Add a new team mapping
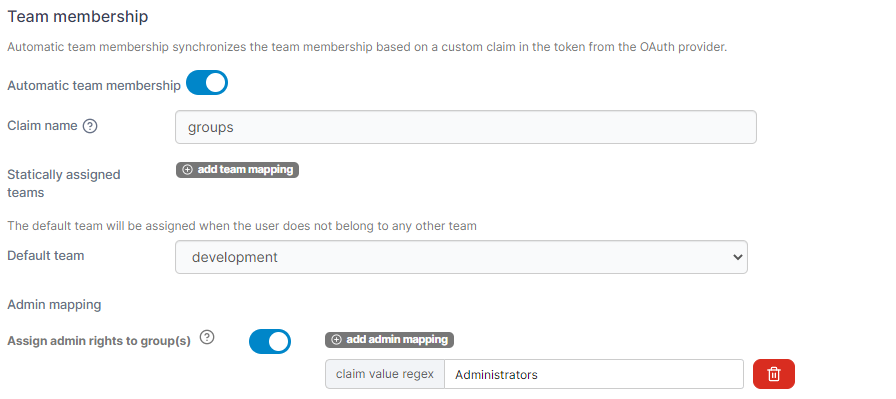Image resolution: width=896 pixels, height=399 pixels. tap(237, 170)
